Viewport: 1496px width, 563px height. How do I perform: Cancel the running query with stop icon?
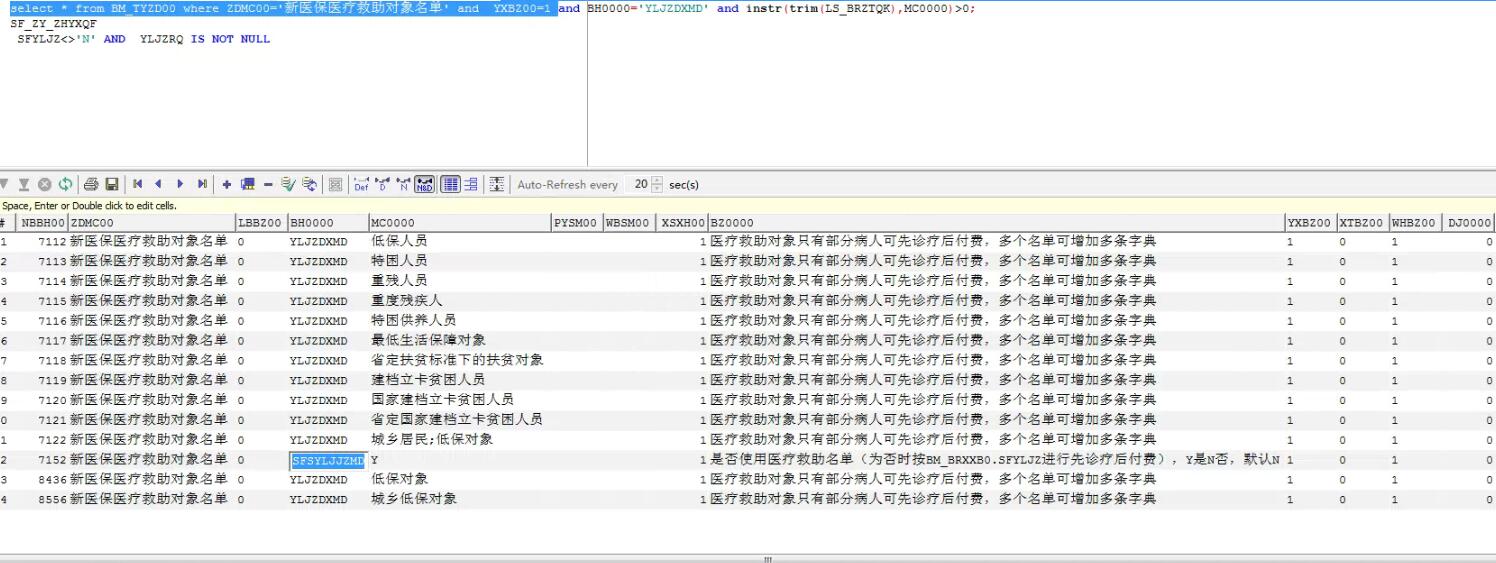point(44,185)
